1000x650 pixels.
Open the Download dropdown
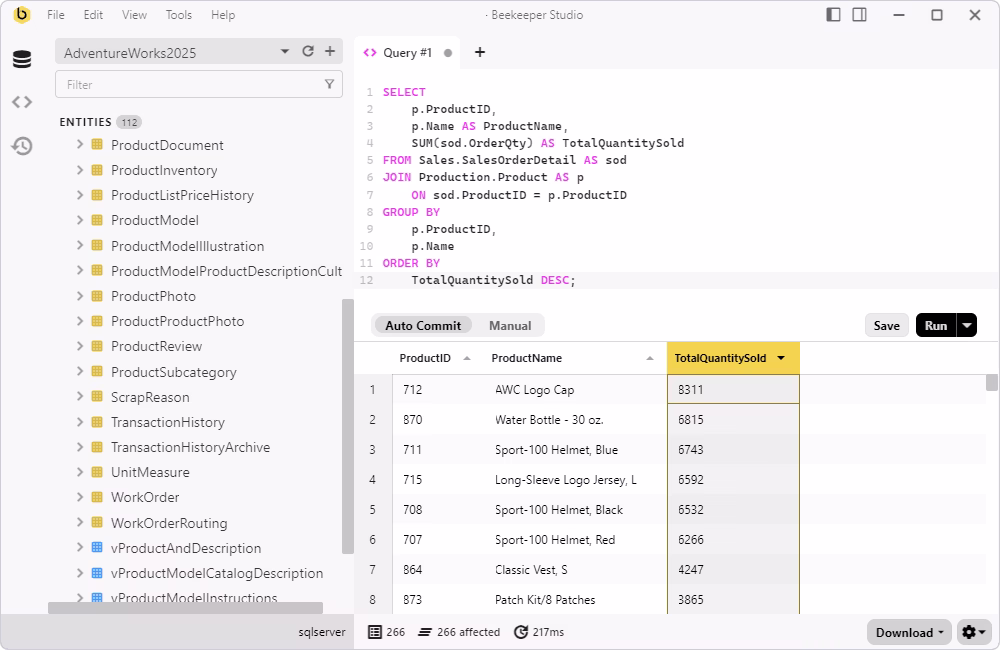tap(909, 632)
